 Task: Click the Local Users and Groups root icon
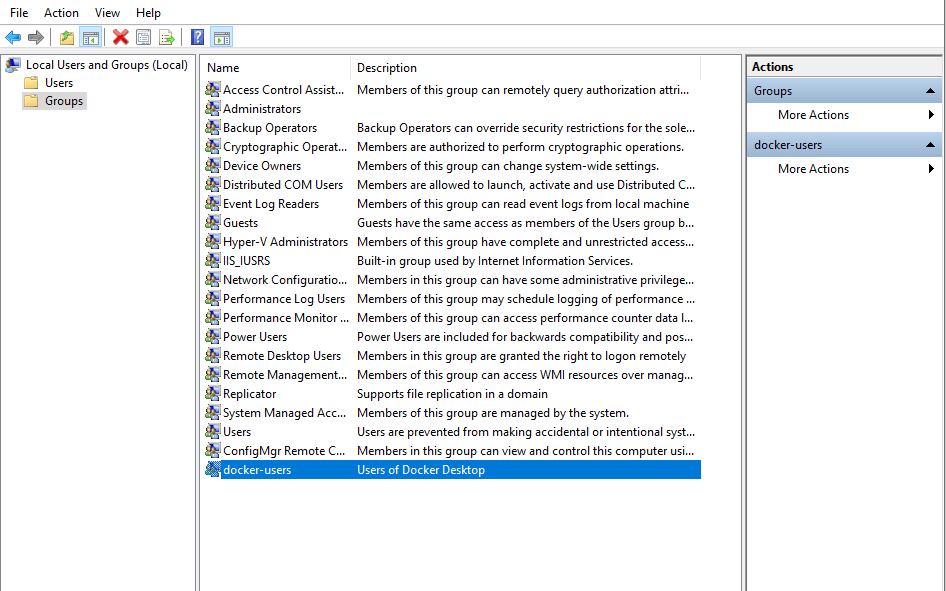click(13, 65)
